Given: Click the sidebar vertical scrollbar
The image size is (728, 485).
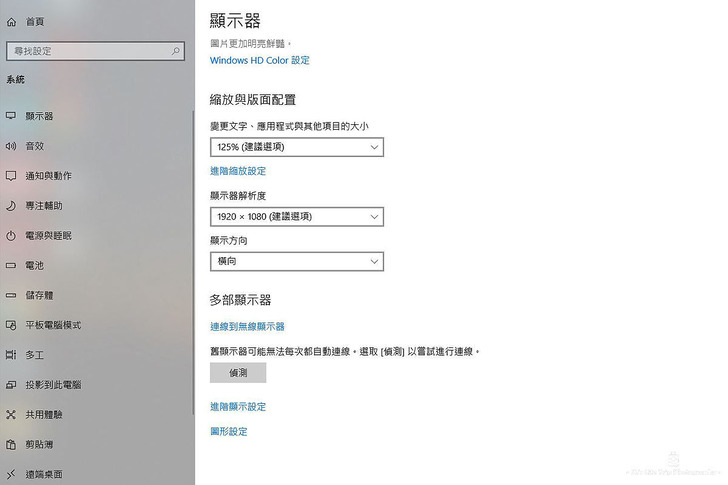Looking at the screenshot, I should click(x=193, y=262).
